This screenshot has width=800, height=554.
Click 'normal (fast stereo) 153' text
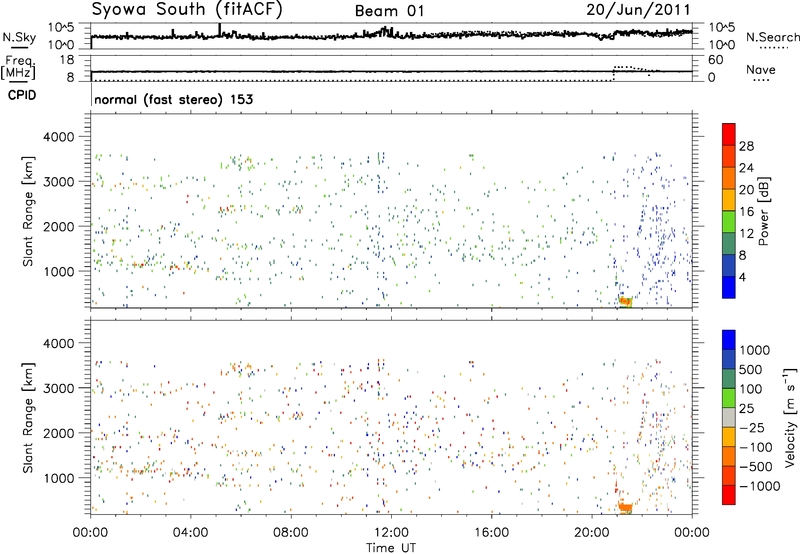click(x=173, y=99)
